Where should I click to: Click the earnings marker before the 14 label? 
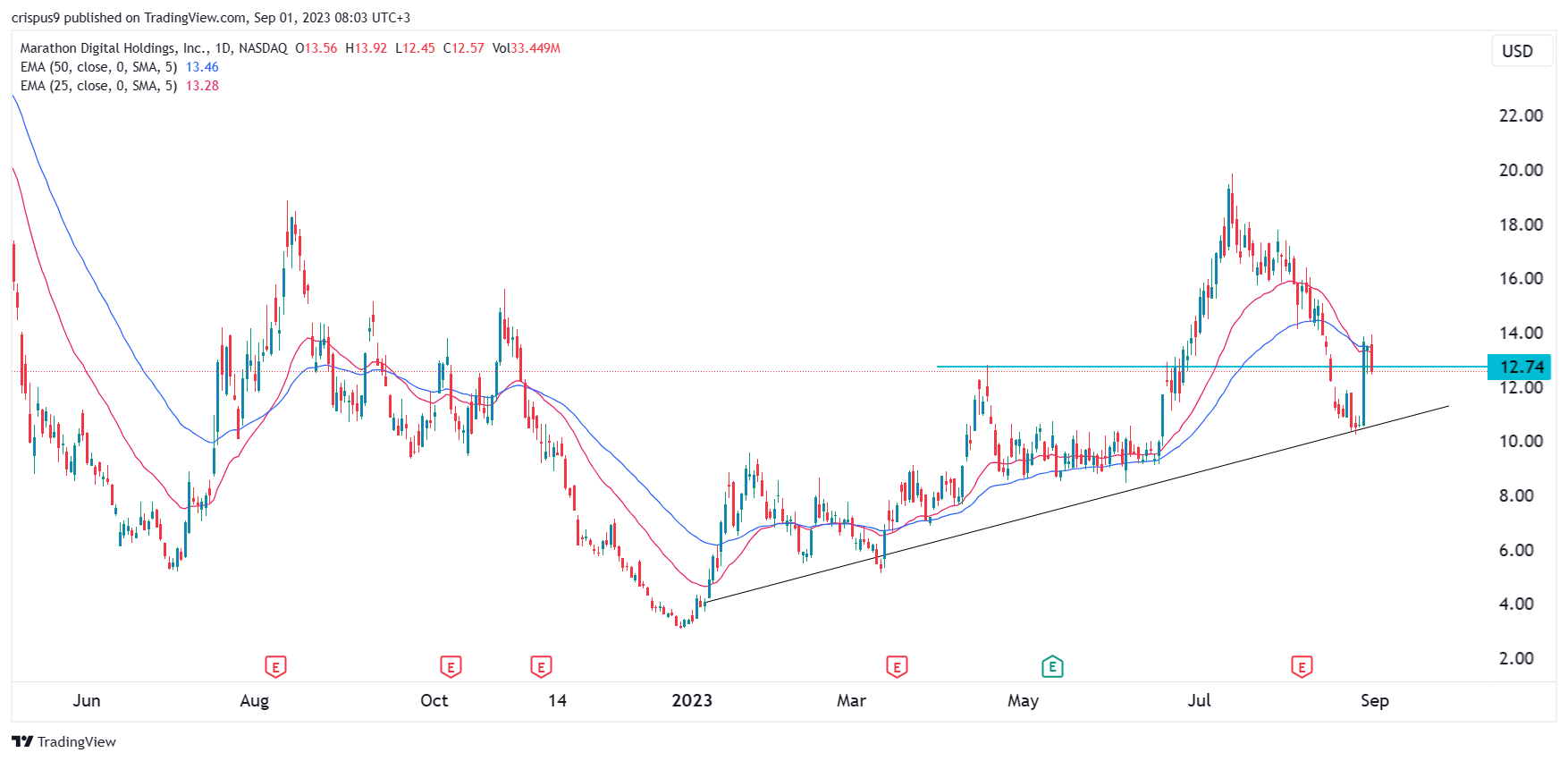click(x=541, y=666)
